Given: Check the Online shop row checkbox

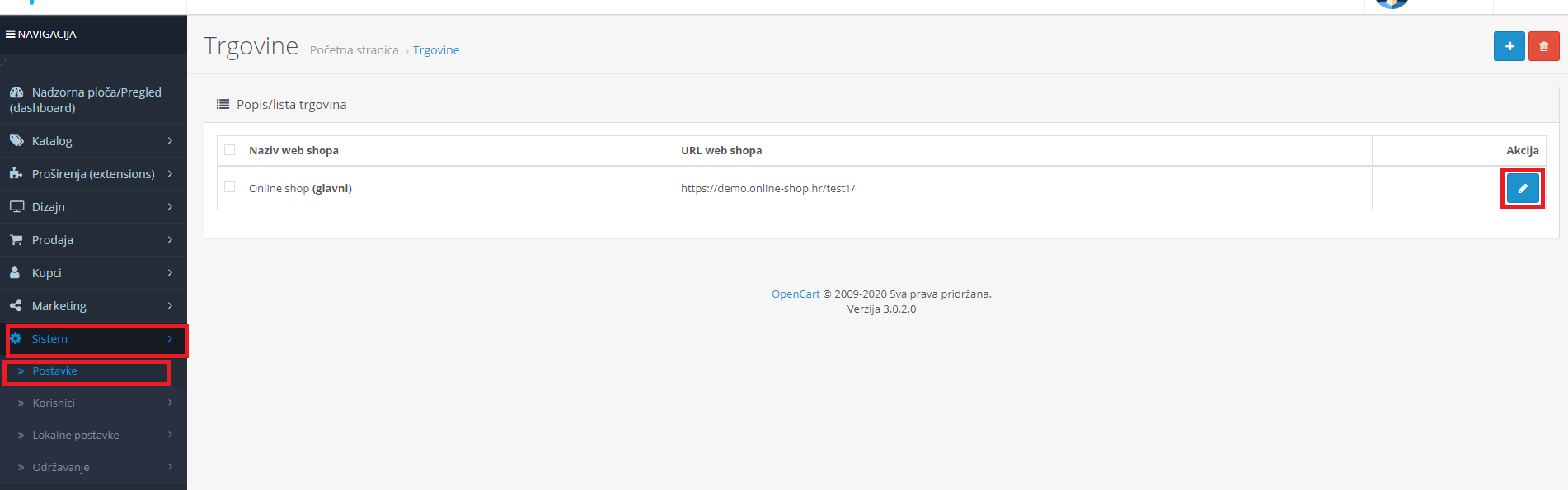Looking at the screenshot, I should [230, 187].
